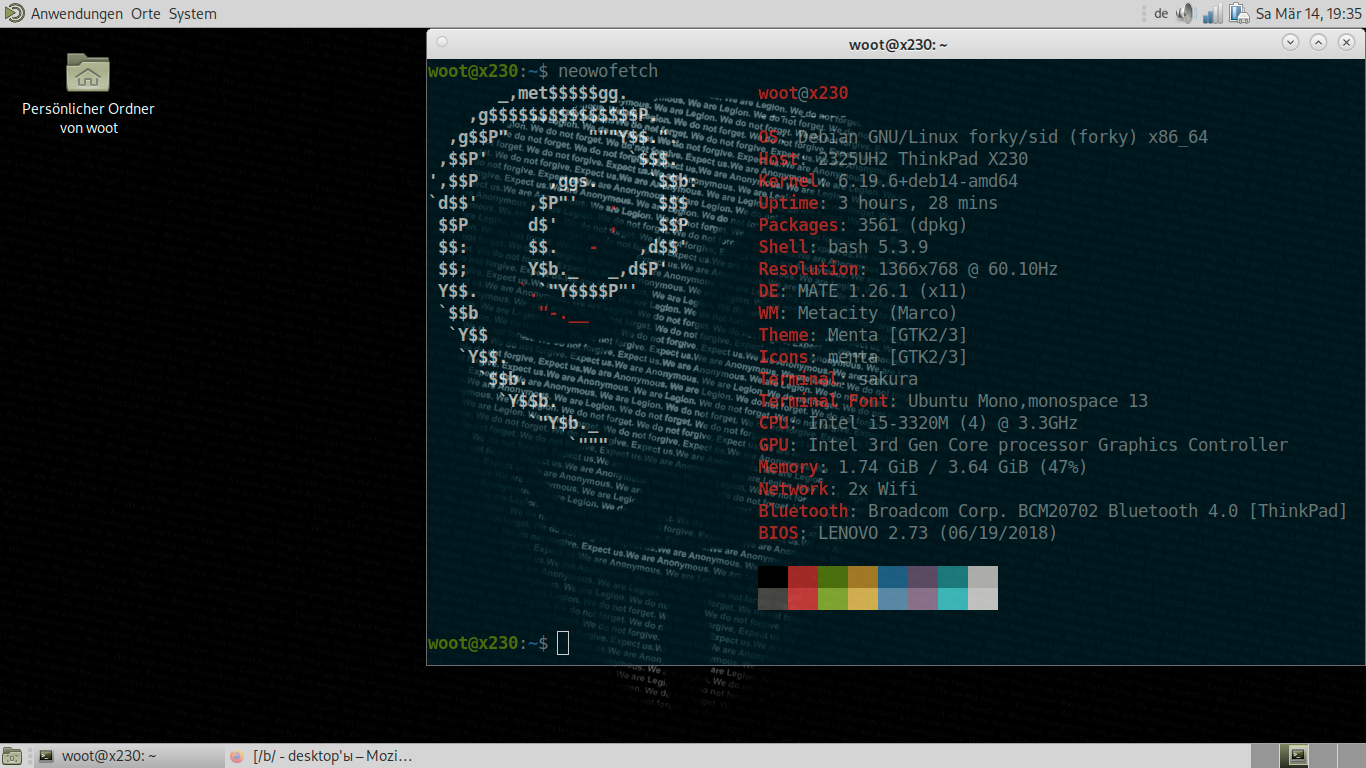Click the cursor at the bottom terminal prompt
Viewport: 1366px width, 768px height.
point(563,643)
